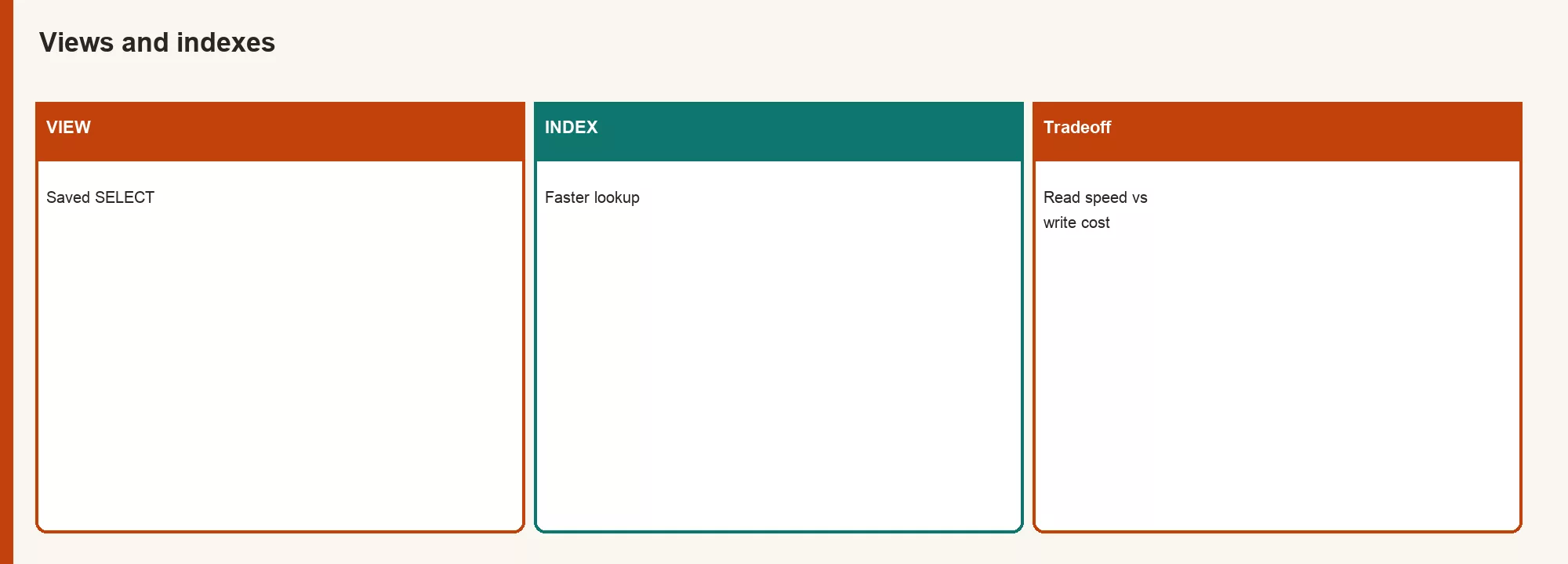
Task: Click the 'write cost' line
Action: [x=1076, y=222]
